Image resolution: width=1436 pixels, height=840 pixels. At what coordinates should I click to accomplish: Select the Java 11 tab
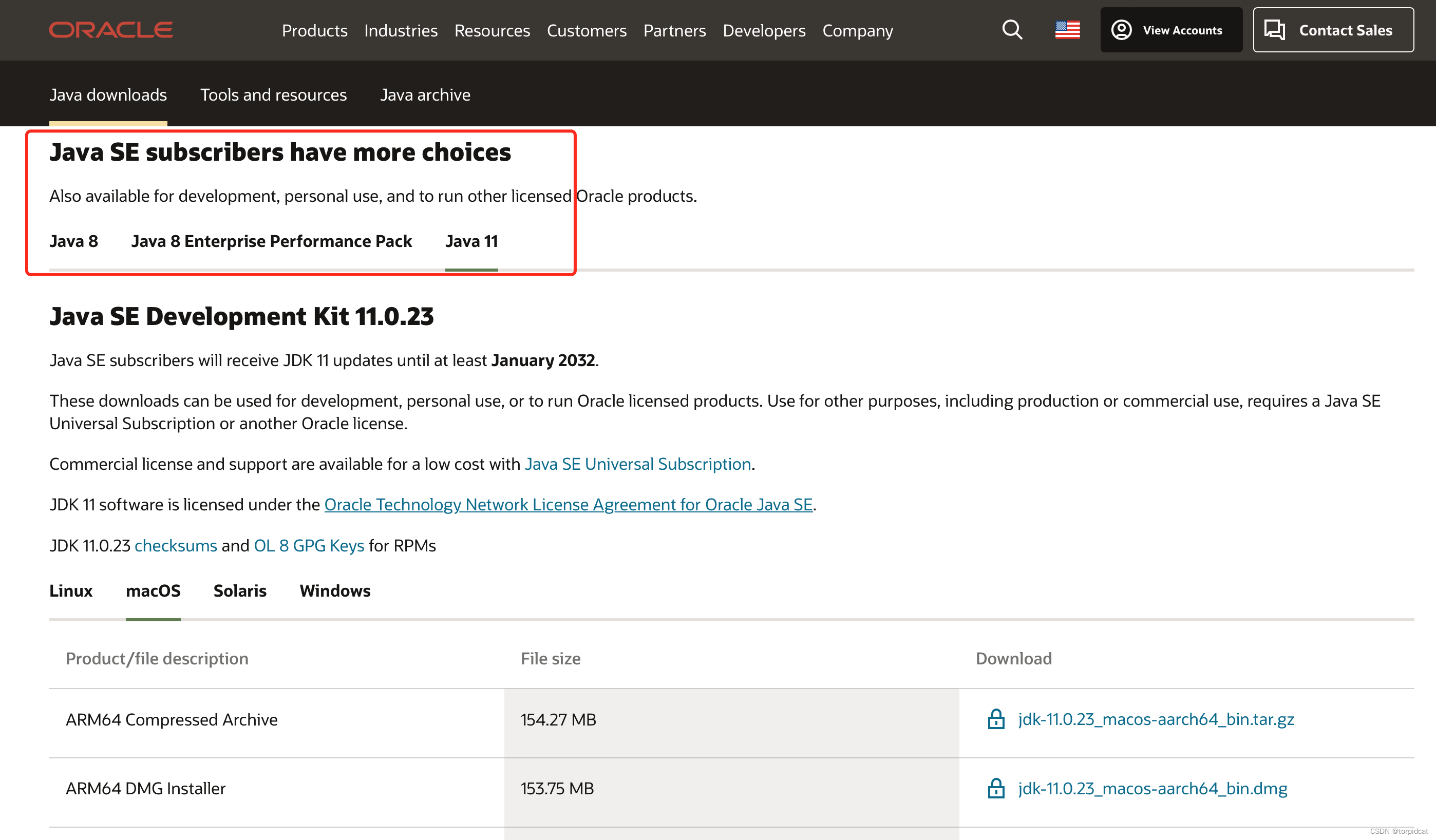[471, 241]
